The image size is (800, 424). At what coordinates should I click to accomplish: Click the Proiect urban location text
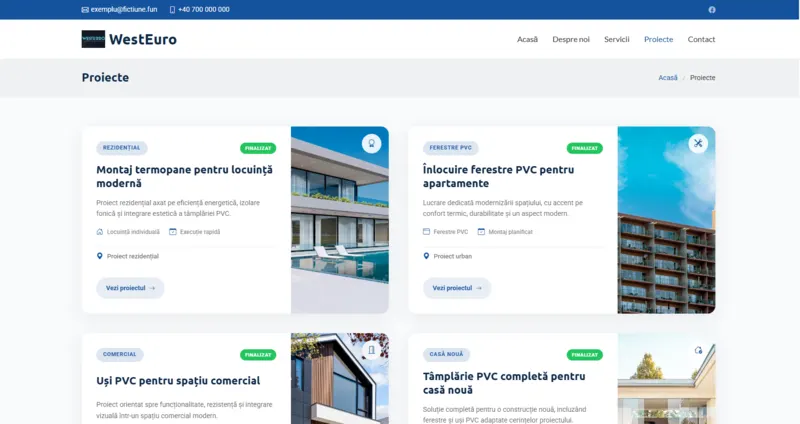(x=453, y=257)
